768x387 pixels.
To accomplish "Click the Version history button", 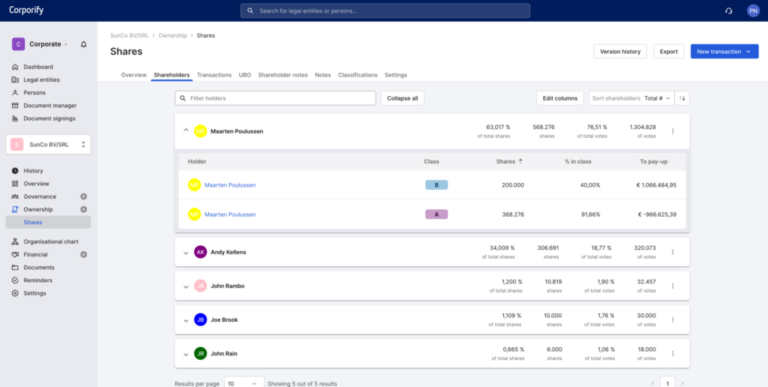I will coord(620,51).
